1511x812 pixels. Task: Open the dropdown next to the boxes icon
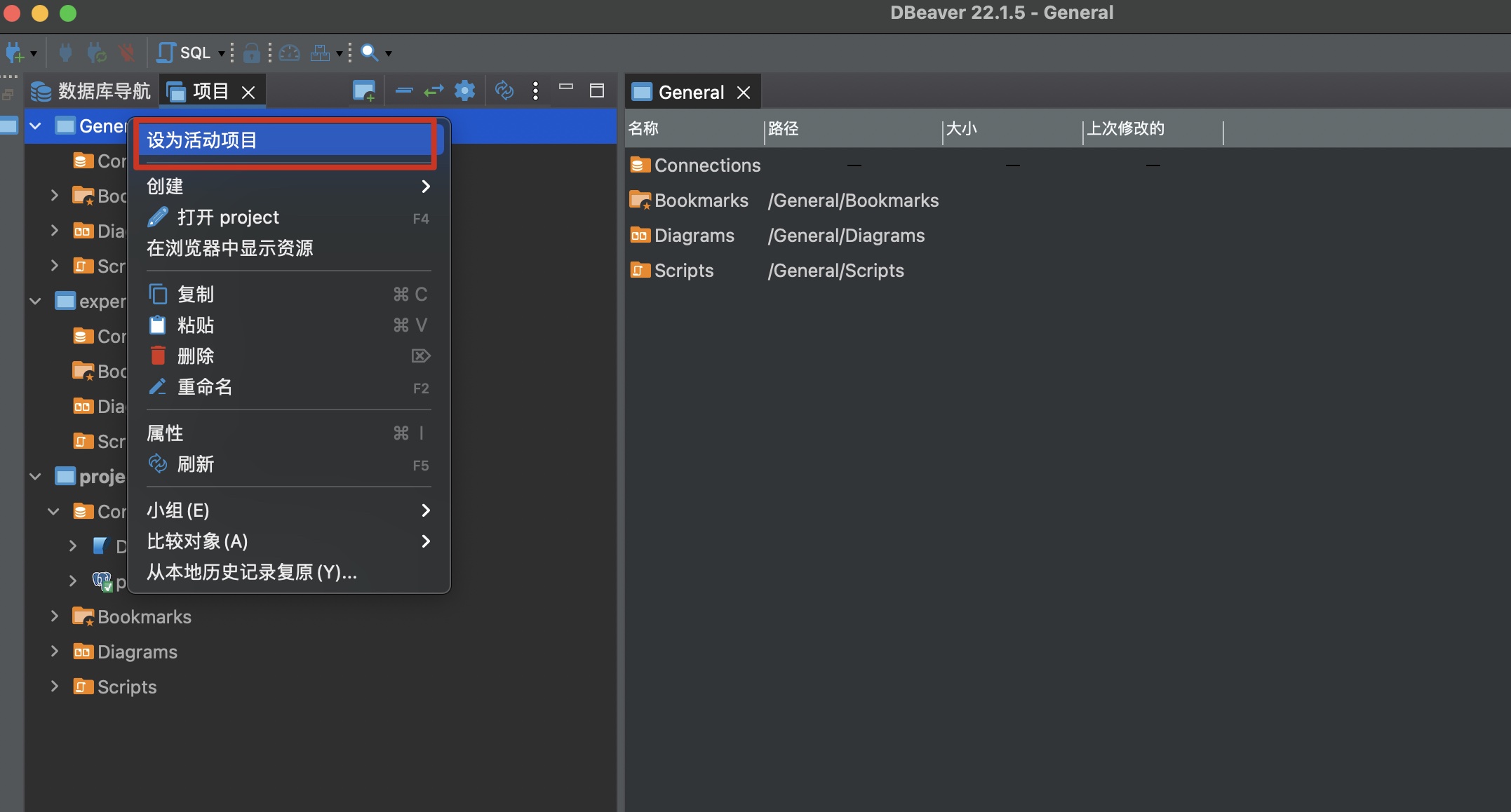[x=340, y=53]
